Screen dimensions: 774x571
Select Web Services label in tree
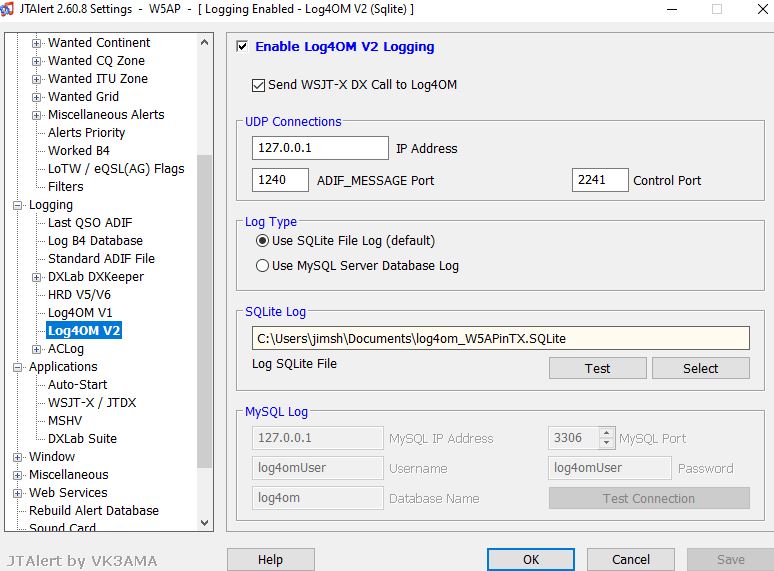click(x=68, y=493)
